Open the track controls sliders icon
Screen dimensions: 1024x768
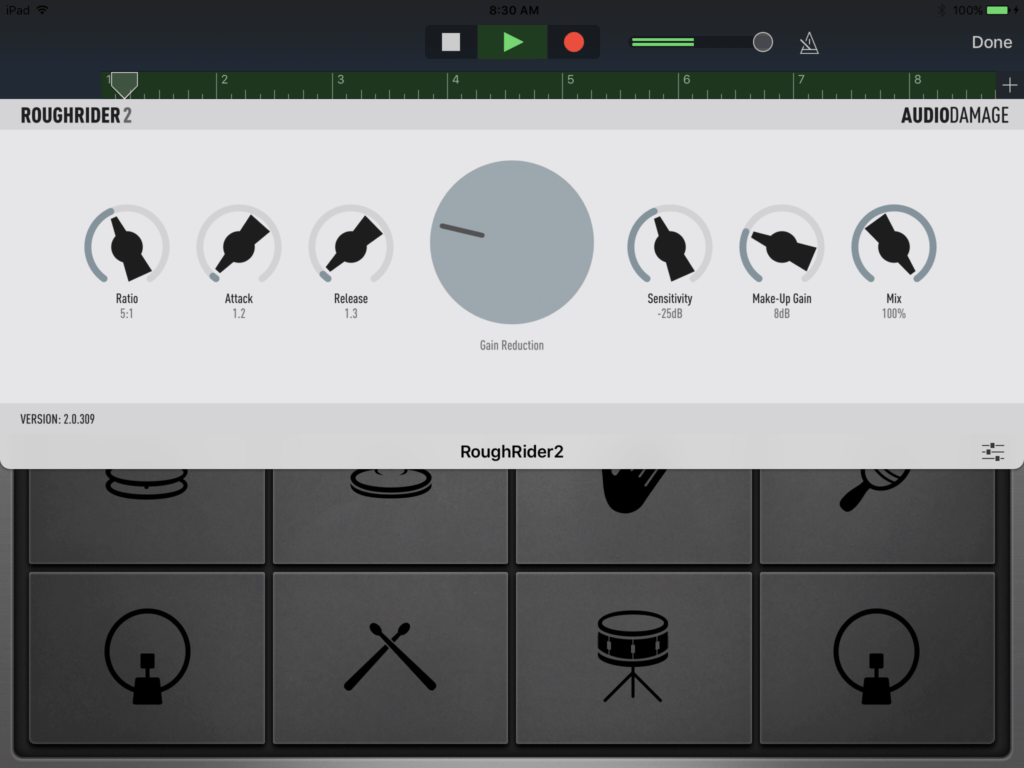(993, 451)
